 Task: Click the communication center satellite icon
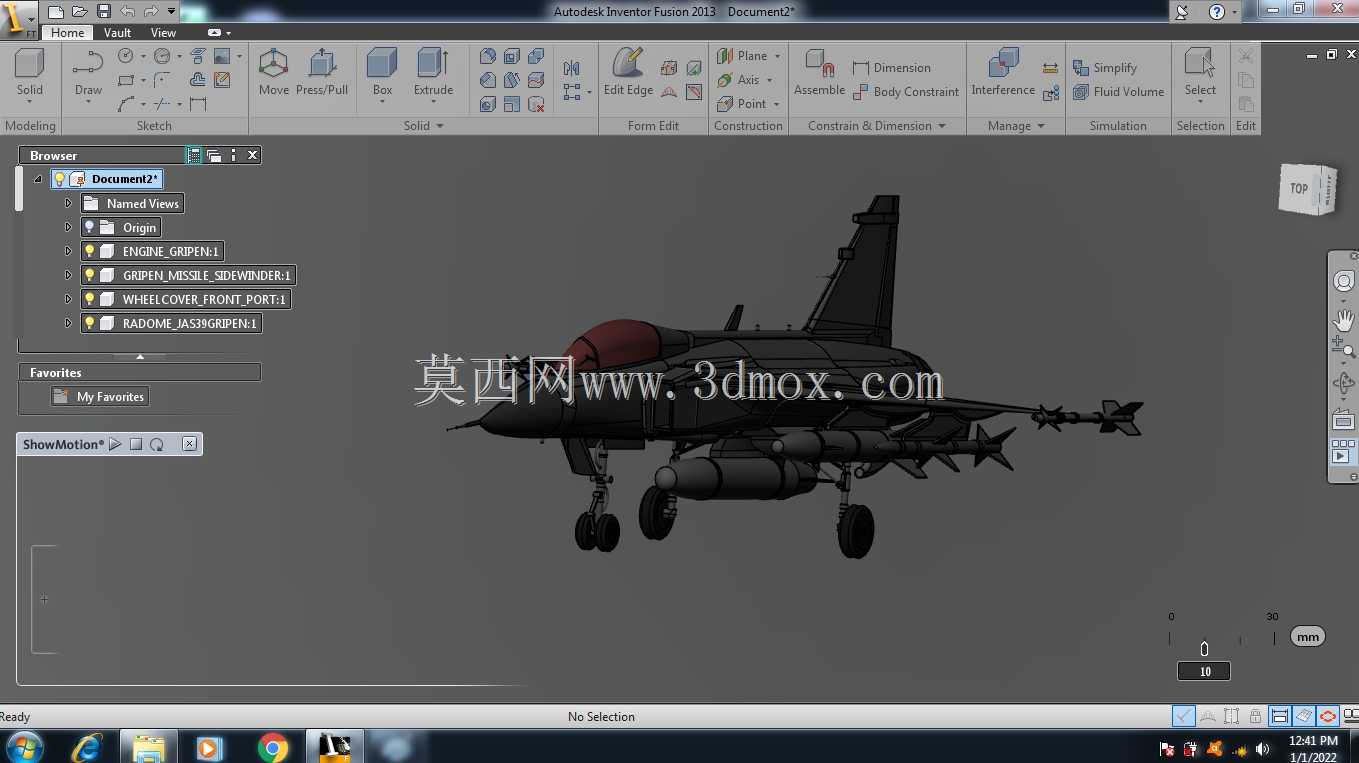tap(1183, 12)
